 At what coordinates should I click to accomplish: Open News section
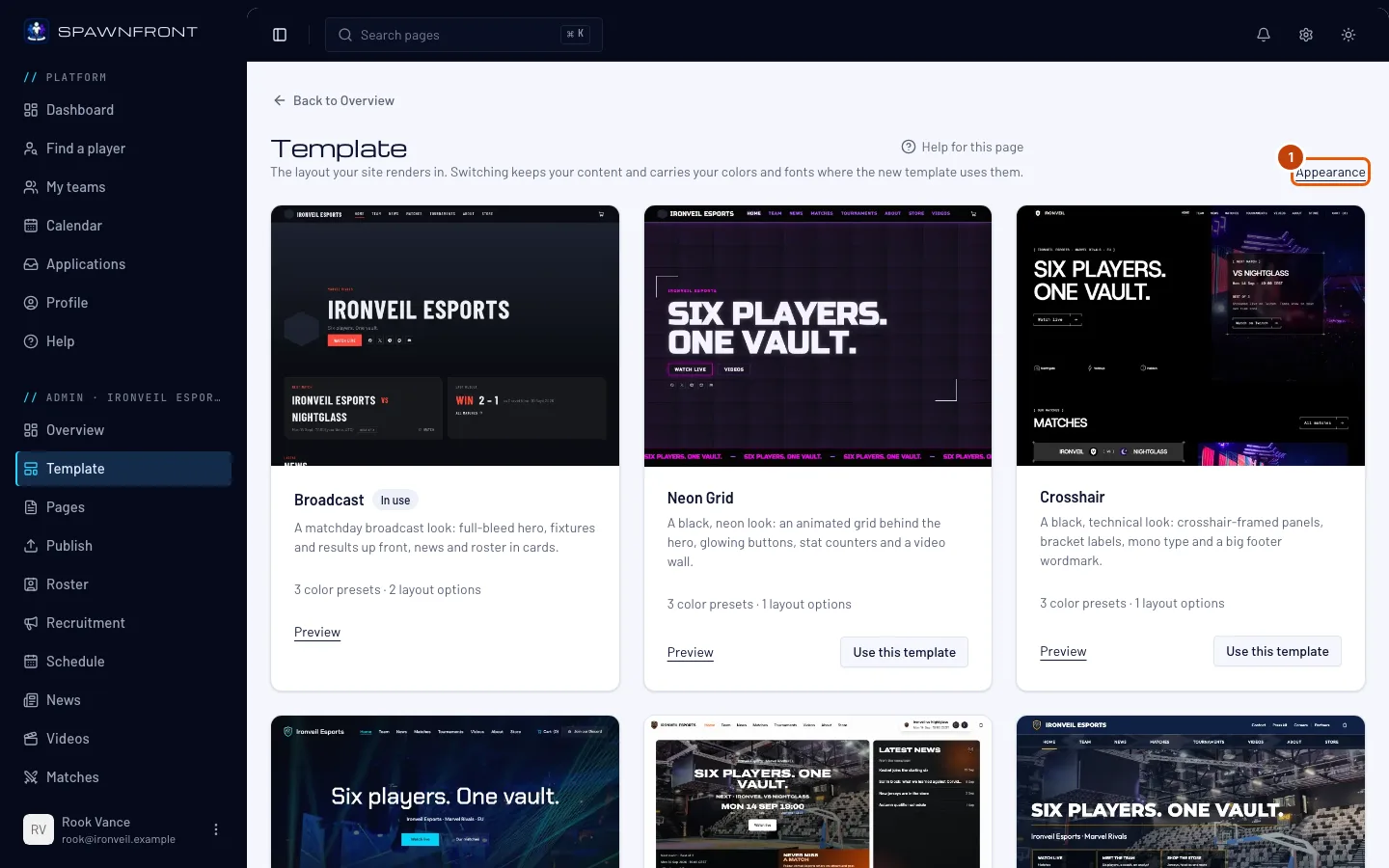(x=123, y=700)
